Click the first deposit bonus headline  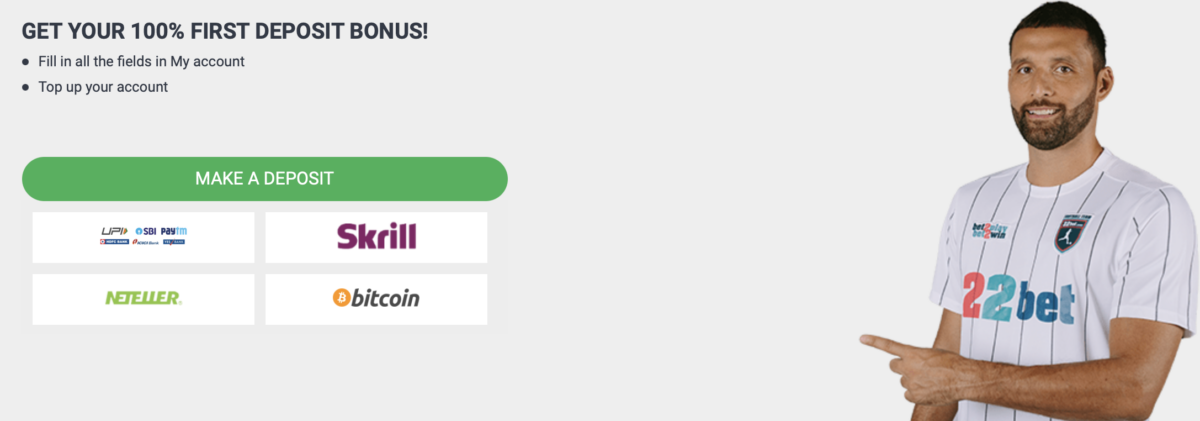click(x=225, y=31)
